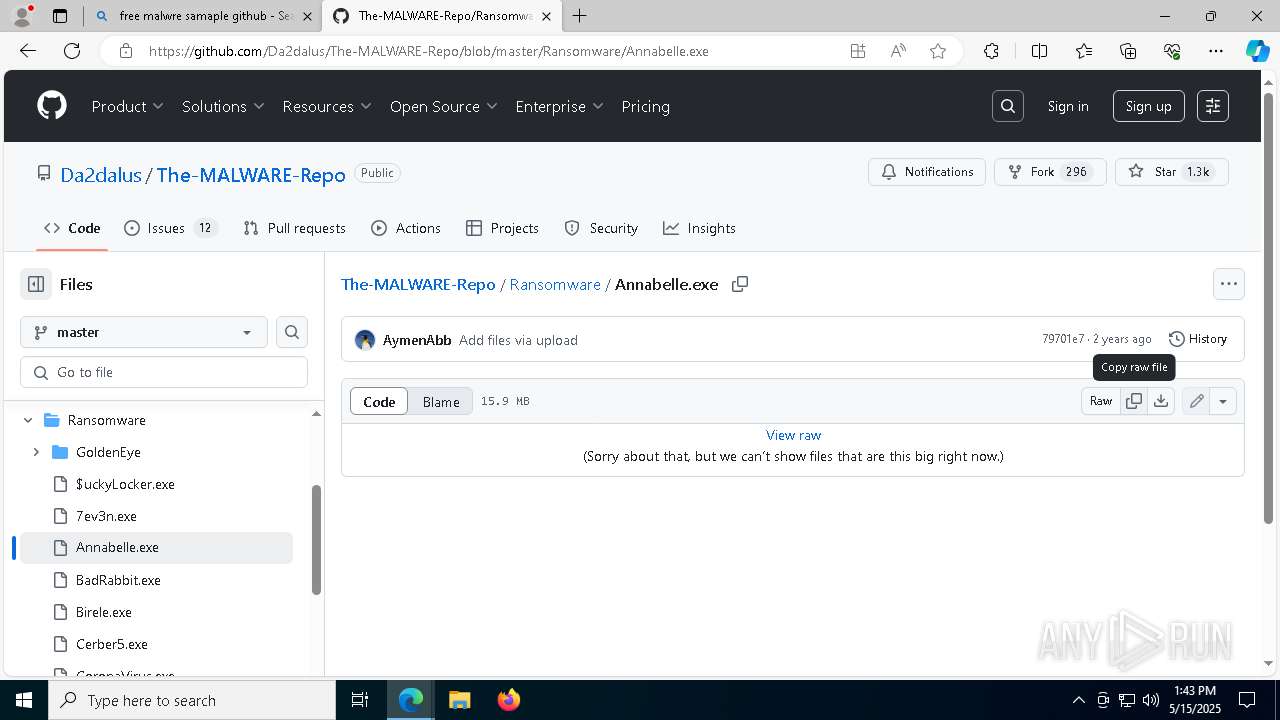The image size is (1280, 720).
Task: Open Da2dalus owner link
Action: (101, 175)
